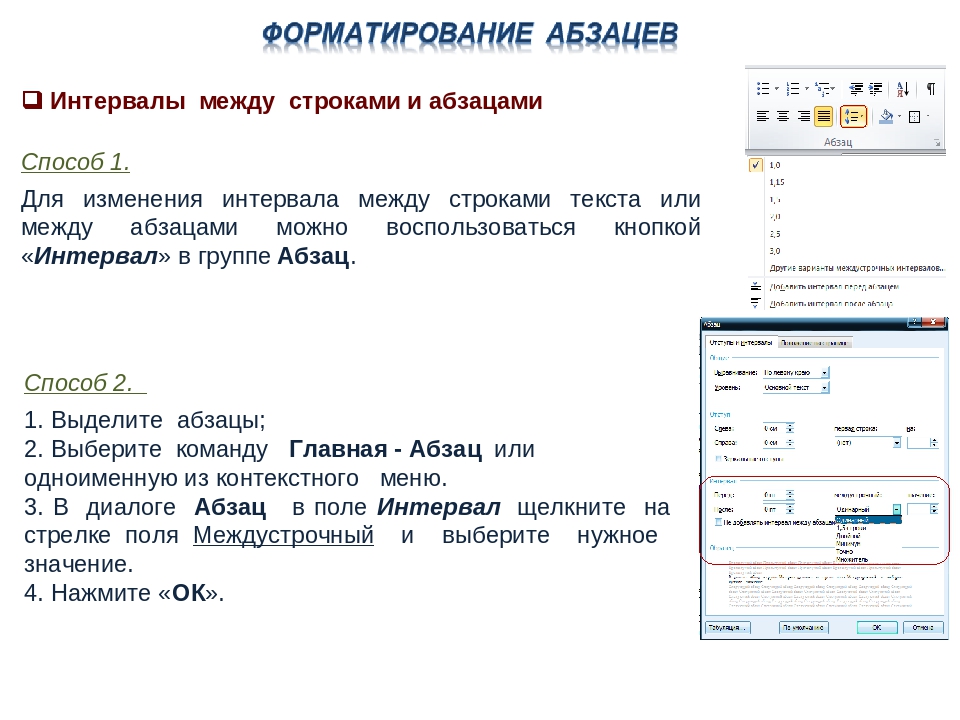Click the sort А-Я icon

(x=903, y=89)
